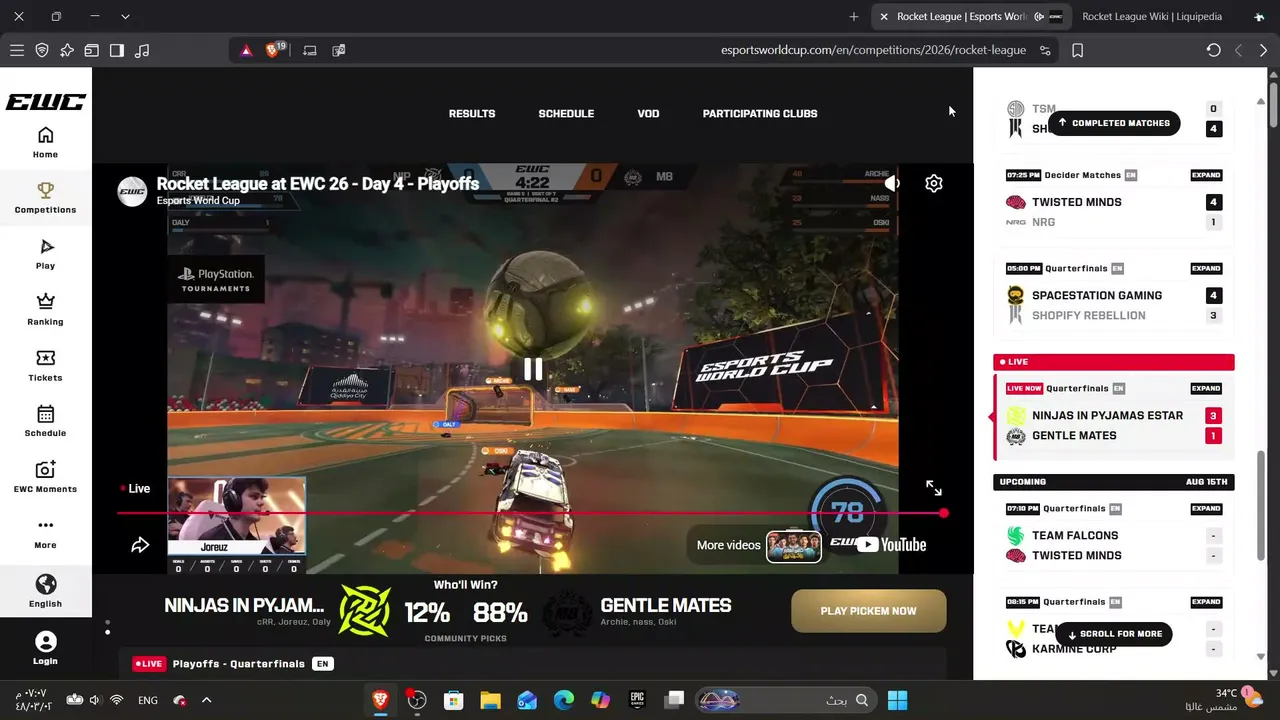
Task: Open the More menu in sidebar
Action: (x=45, y=533)
